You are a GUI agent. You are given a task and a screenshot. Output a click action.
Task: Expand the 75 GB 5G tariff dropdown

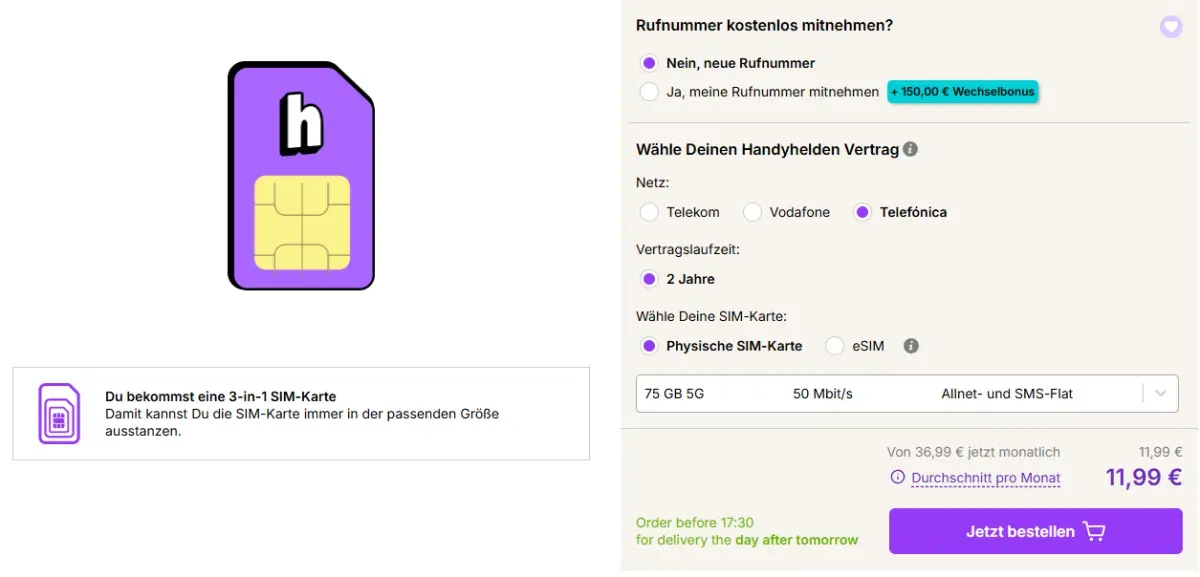click(x=1160, y=393)
